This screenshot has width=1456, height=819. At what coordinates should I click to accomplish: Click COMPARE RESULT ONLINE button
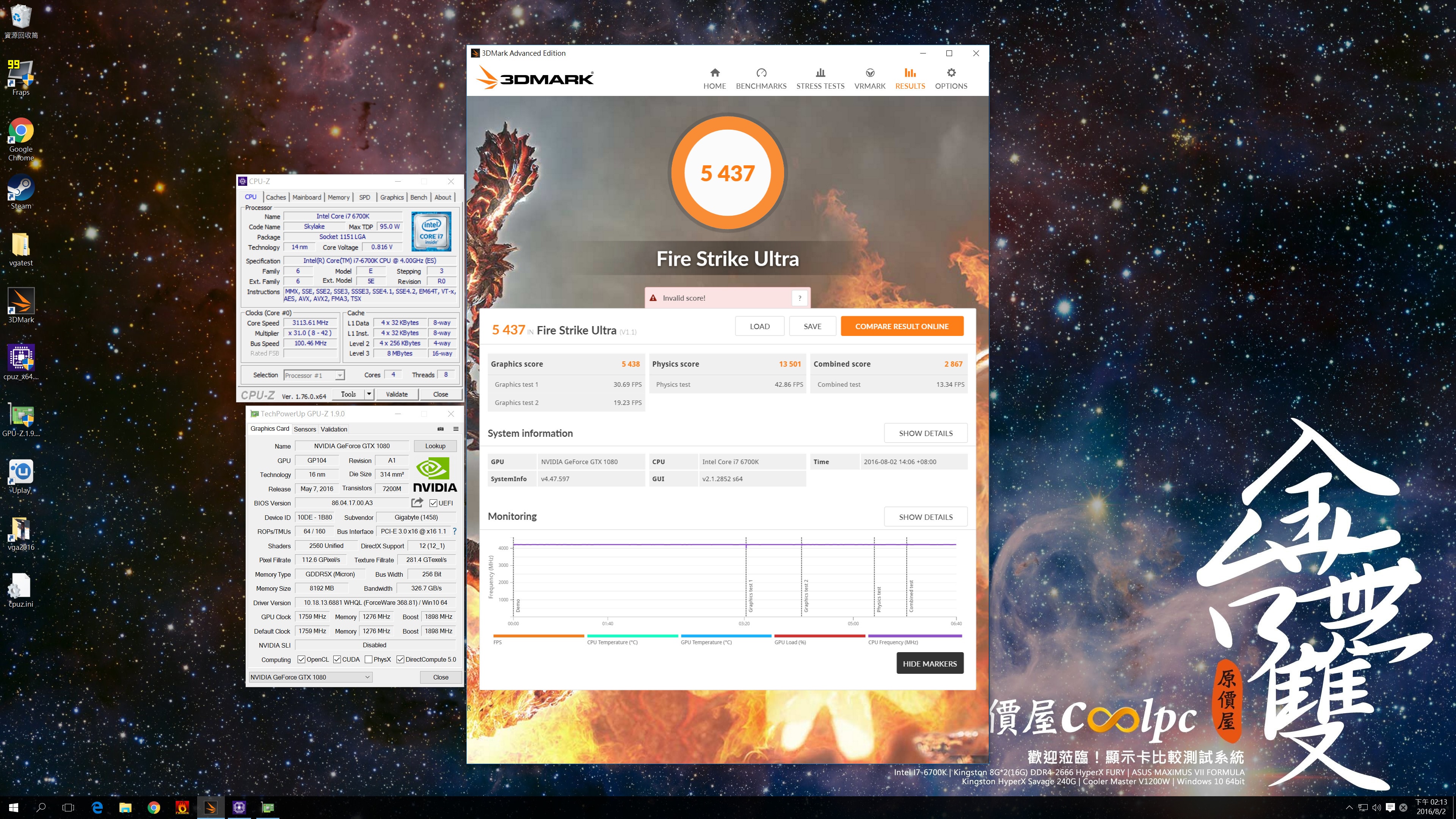pos(902,326)
